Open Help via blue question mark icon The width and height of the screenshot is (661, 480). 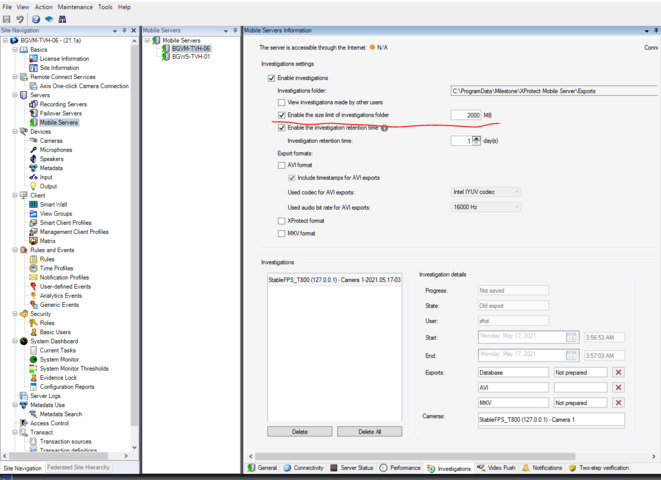click(36, 19)
